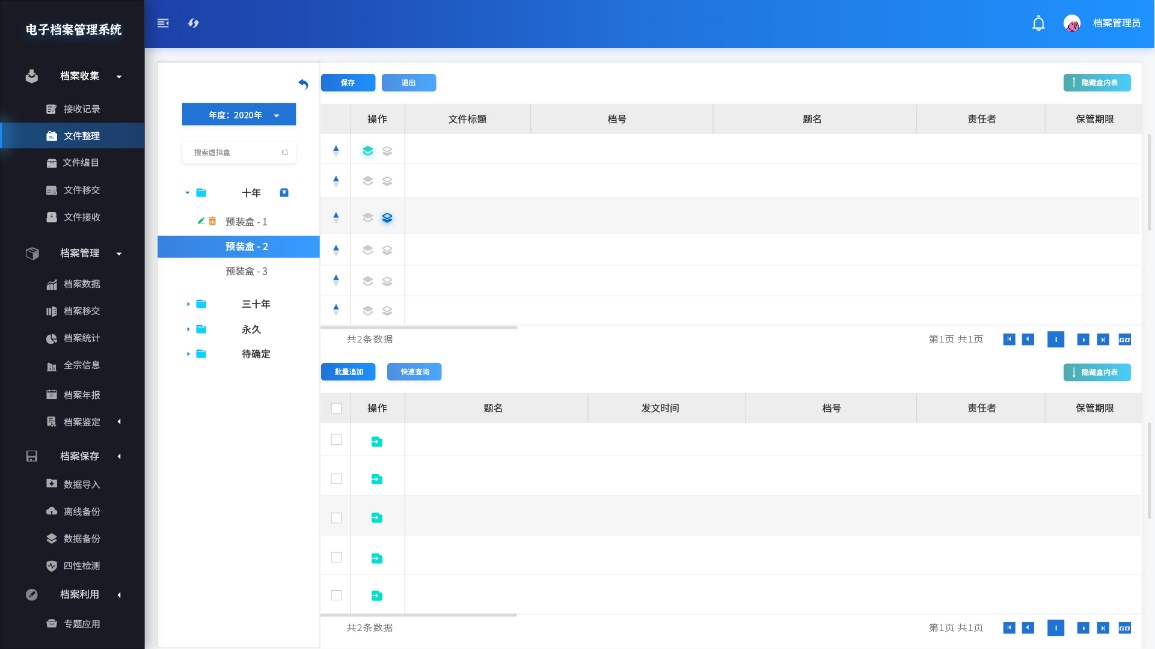Click the blue box icon next to 十年
The height and width of the screenshot is (649, 1155).
pyautogui.click(x=284, y=192)
